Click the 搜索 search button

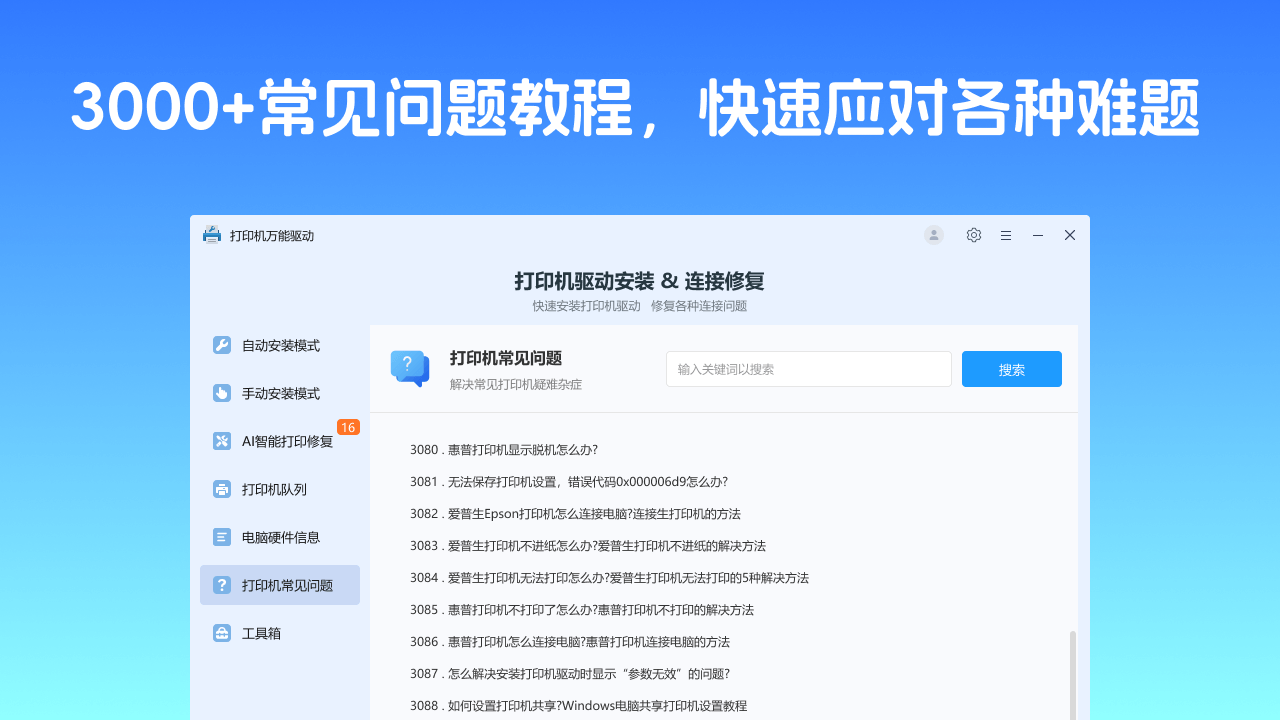[x=1011, y=369]
